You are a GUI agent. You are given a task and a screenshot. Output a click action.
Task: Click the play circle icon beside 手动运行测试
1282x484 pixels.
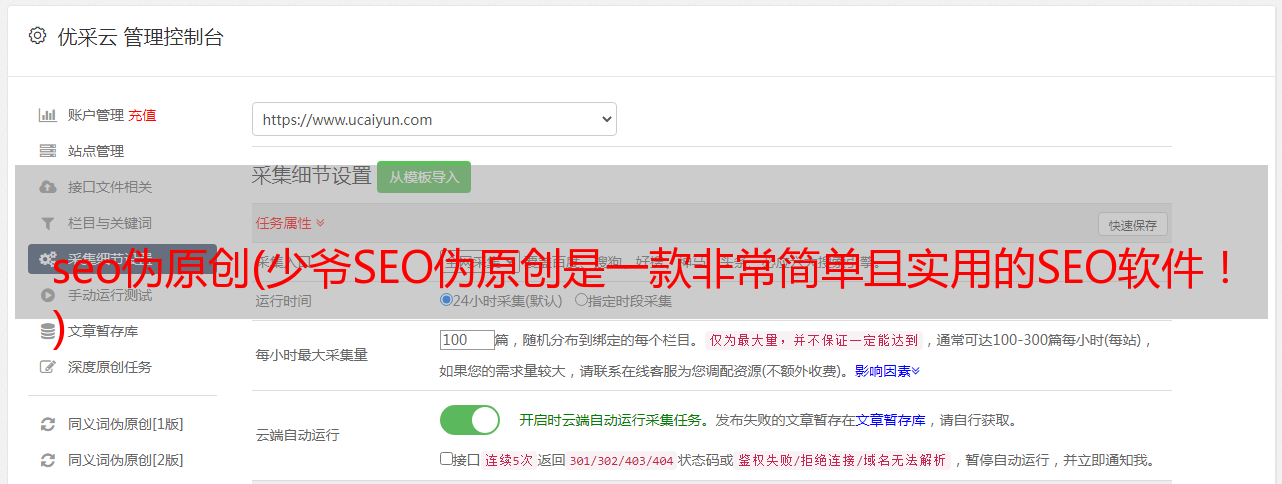(47, 295)
